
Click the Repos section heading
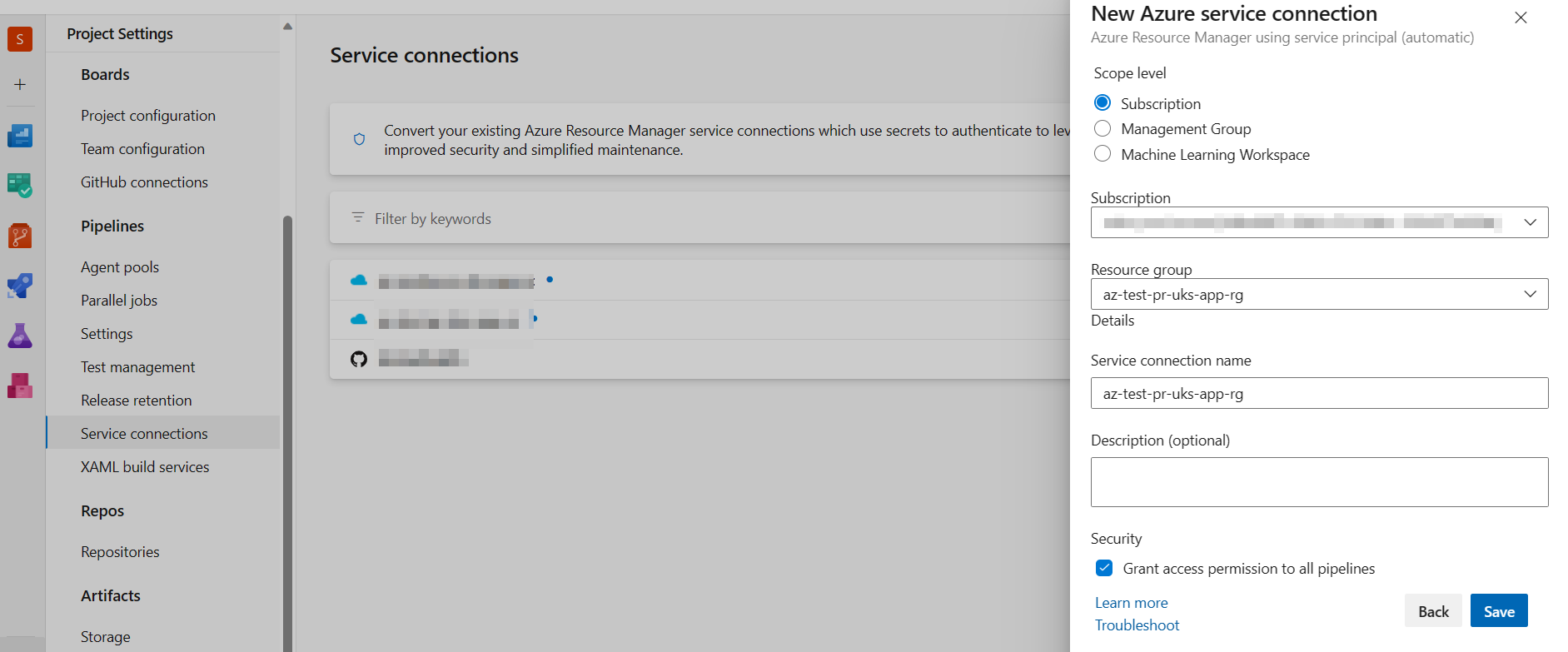pos(102,511)
